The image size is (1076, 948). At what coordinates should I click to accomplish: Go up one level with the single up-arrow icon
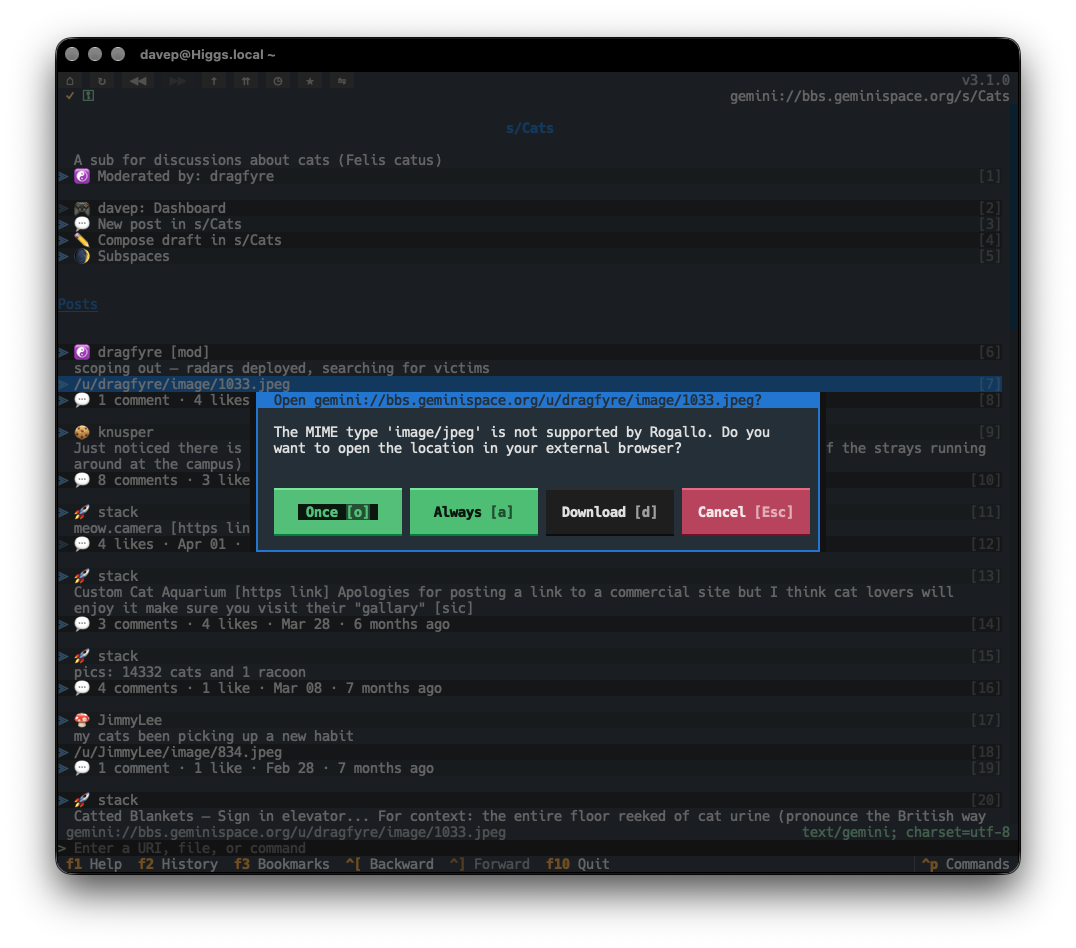tap(214, 81)
